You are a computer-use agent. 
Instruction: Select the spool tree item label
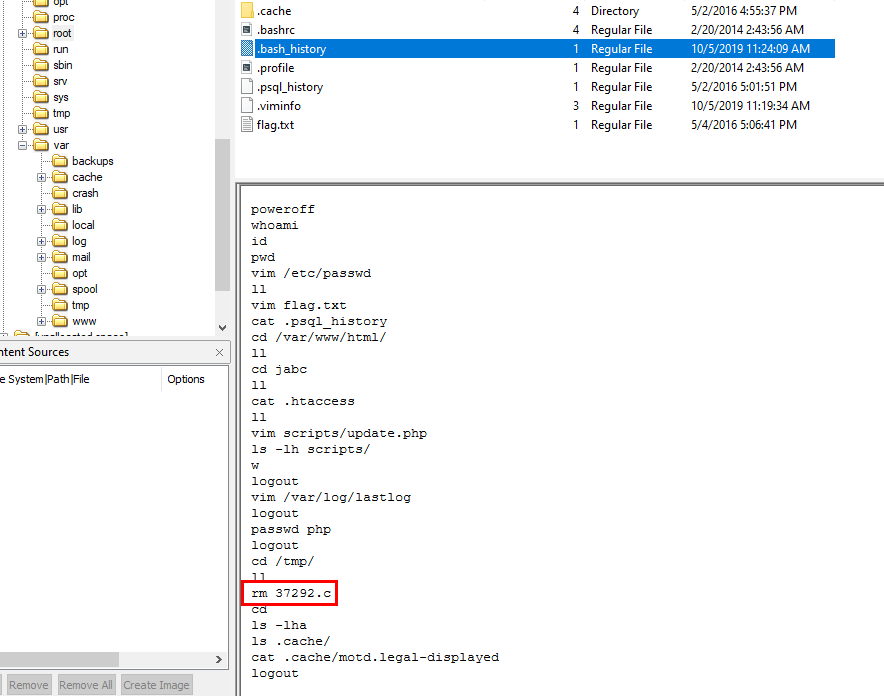click(x=85, y=290)
